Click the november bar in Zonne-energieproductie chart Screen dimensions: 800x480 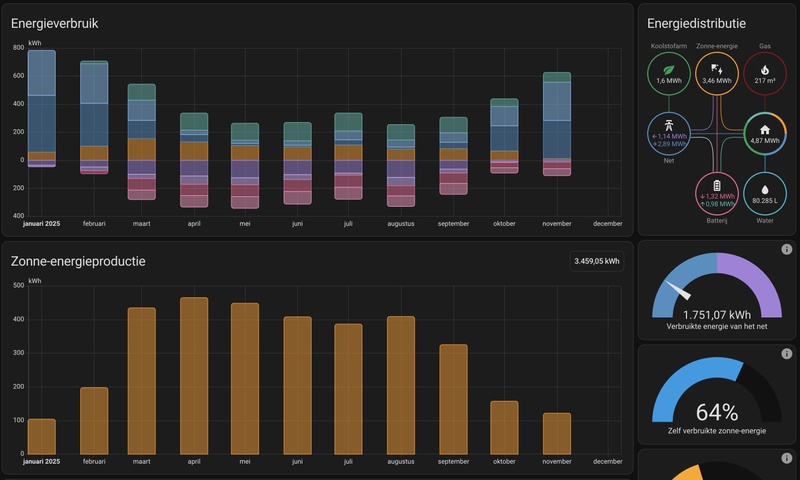557,434
